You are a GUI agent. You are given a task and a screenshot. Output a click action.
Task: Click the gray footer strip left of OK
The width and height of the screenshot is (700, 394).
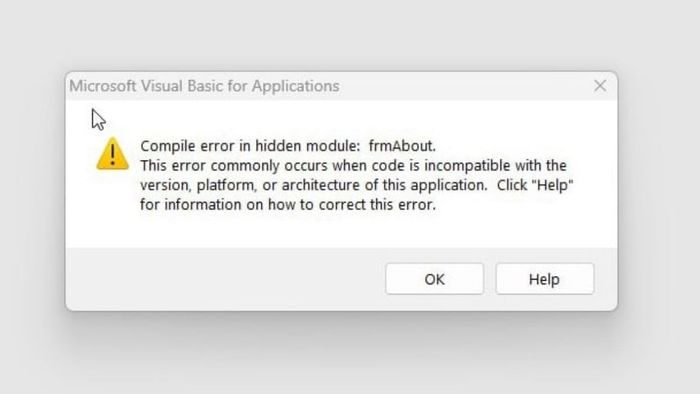pos(223,279)
